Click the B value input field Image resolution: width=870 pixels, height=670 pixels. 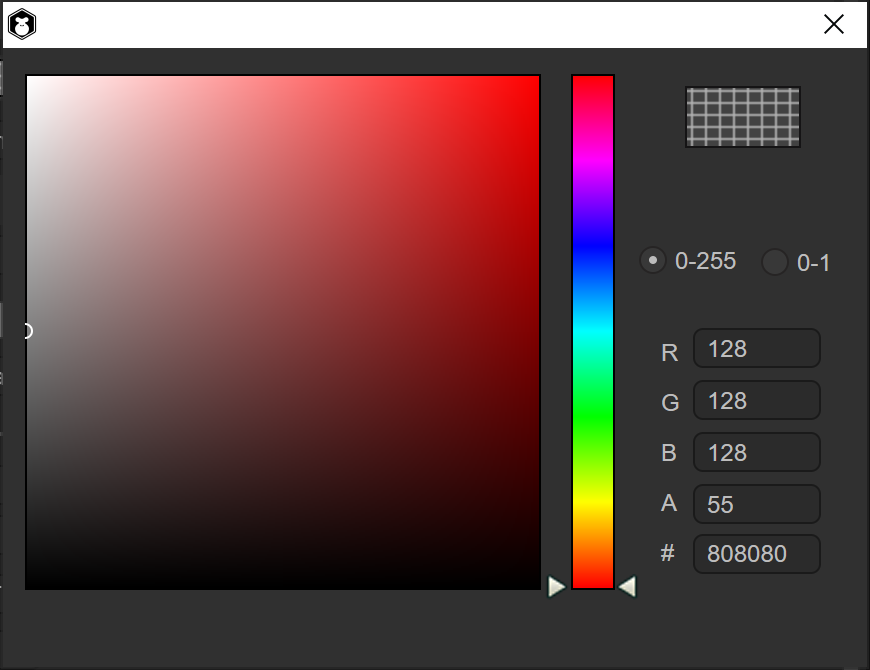(756, 452)
